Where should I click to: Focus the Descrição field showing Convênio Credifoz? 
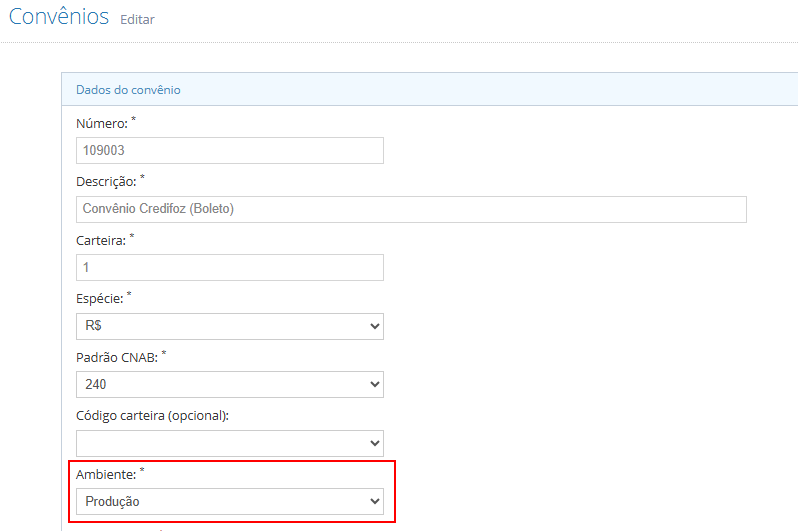pyautogui.click(x=411, y=209)
